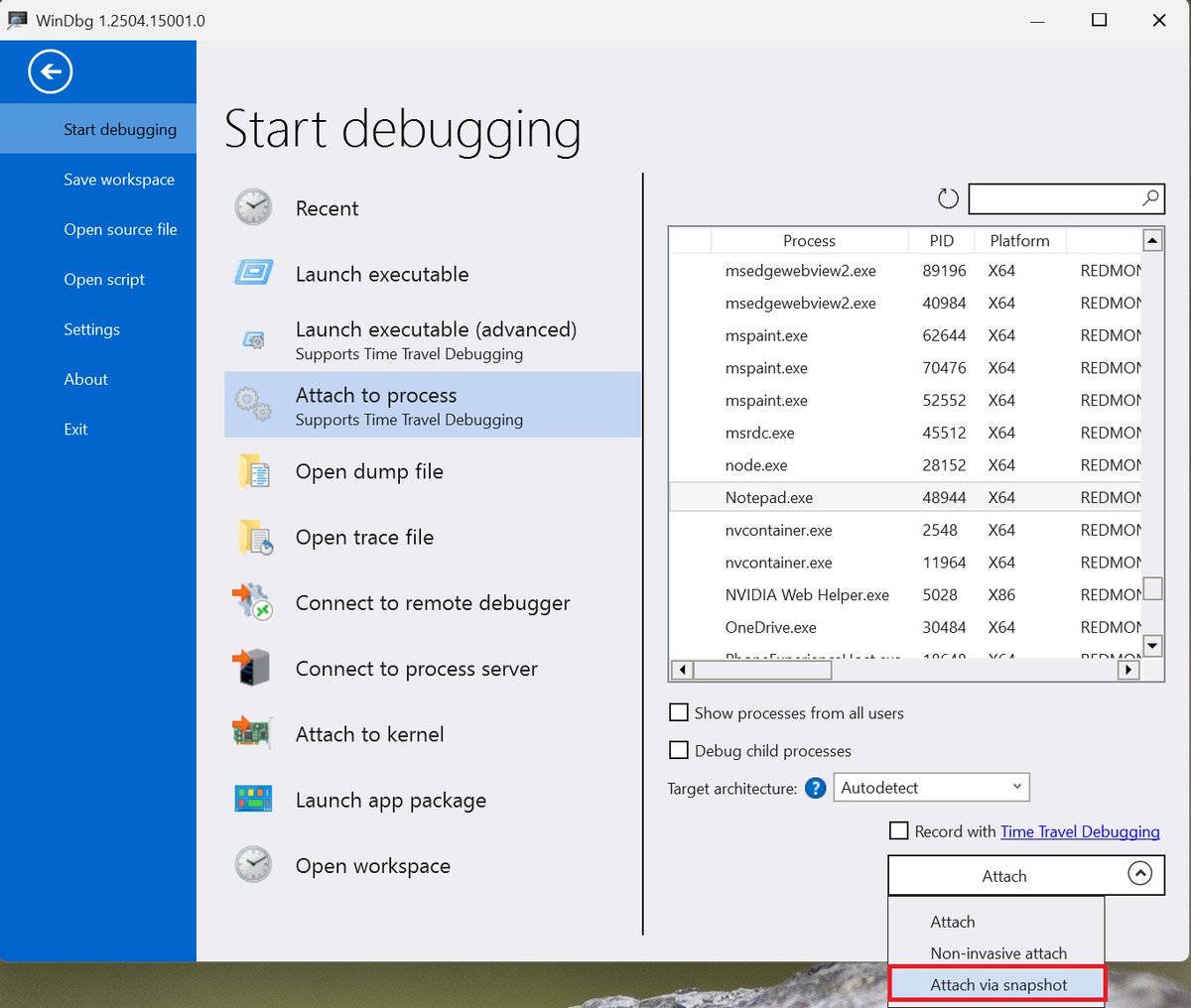Image resolution: width=1191 pixels, height=1008 pixels.
Task: Open Settings in the sidebar
Action: pos(98,329)
